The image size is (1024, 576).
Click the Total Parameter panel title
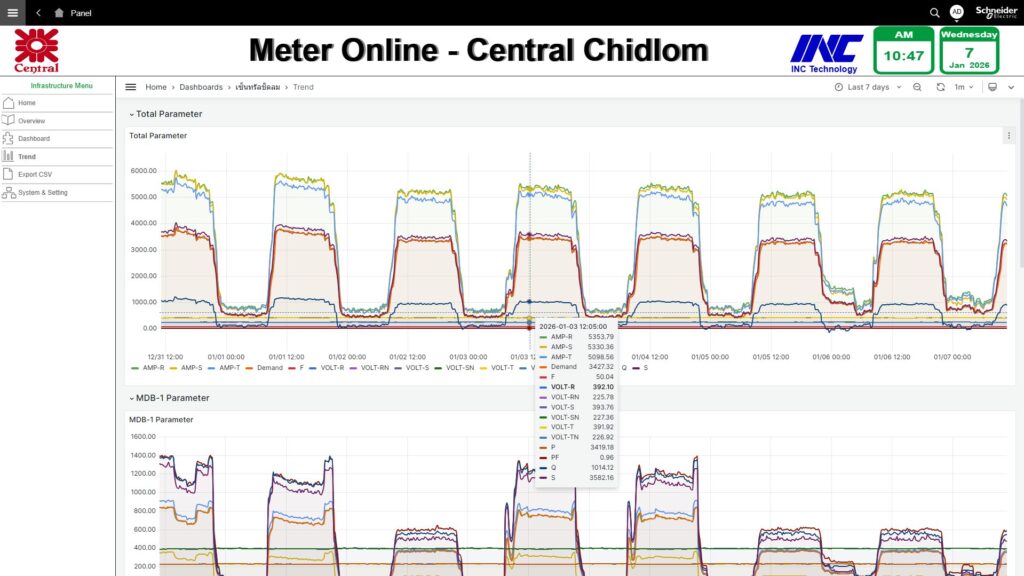(158, 136)
